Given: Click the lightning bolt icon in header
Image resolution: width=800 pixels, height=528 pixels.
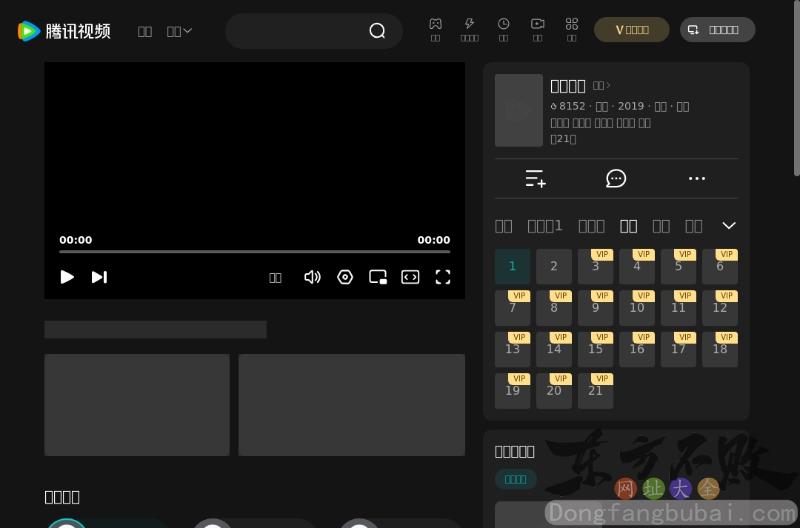Looking at the screenshot, I should point(469,24).
